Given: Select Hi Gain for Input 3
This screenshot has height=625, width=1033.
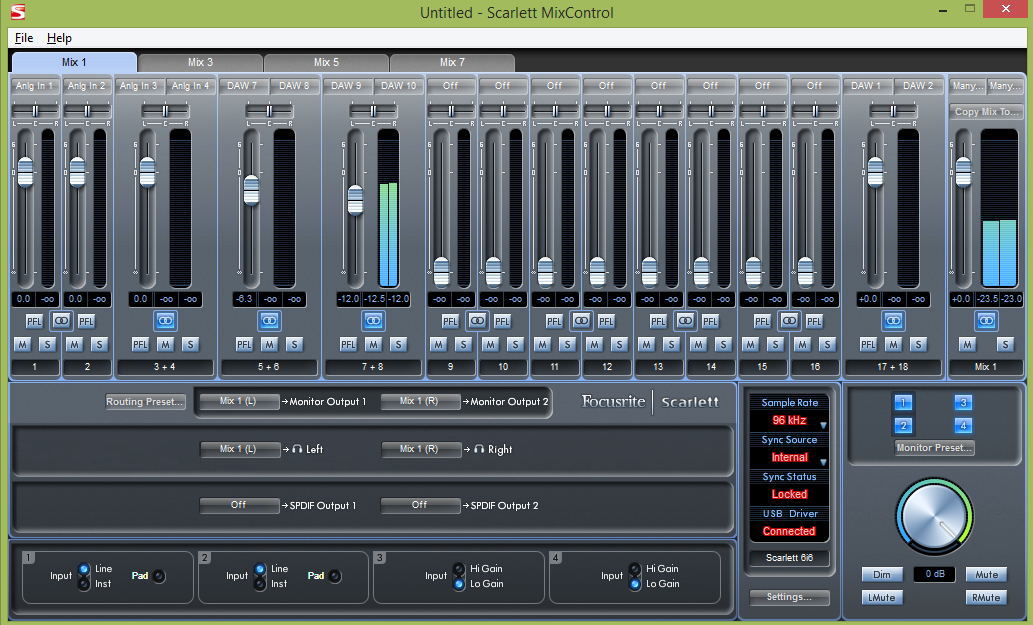Looking at the screenshot, I should 460,569.
